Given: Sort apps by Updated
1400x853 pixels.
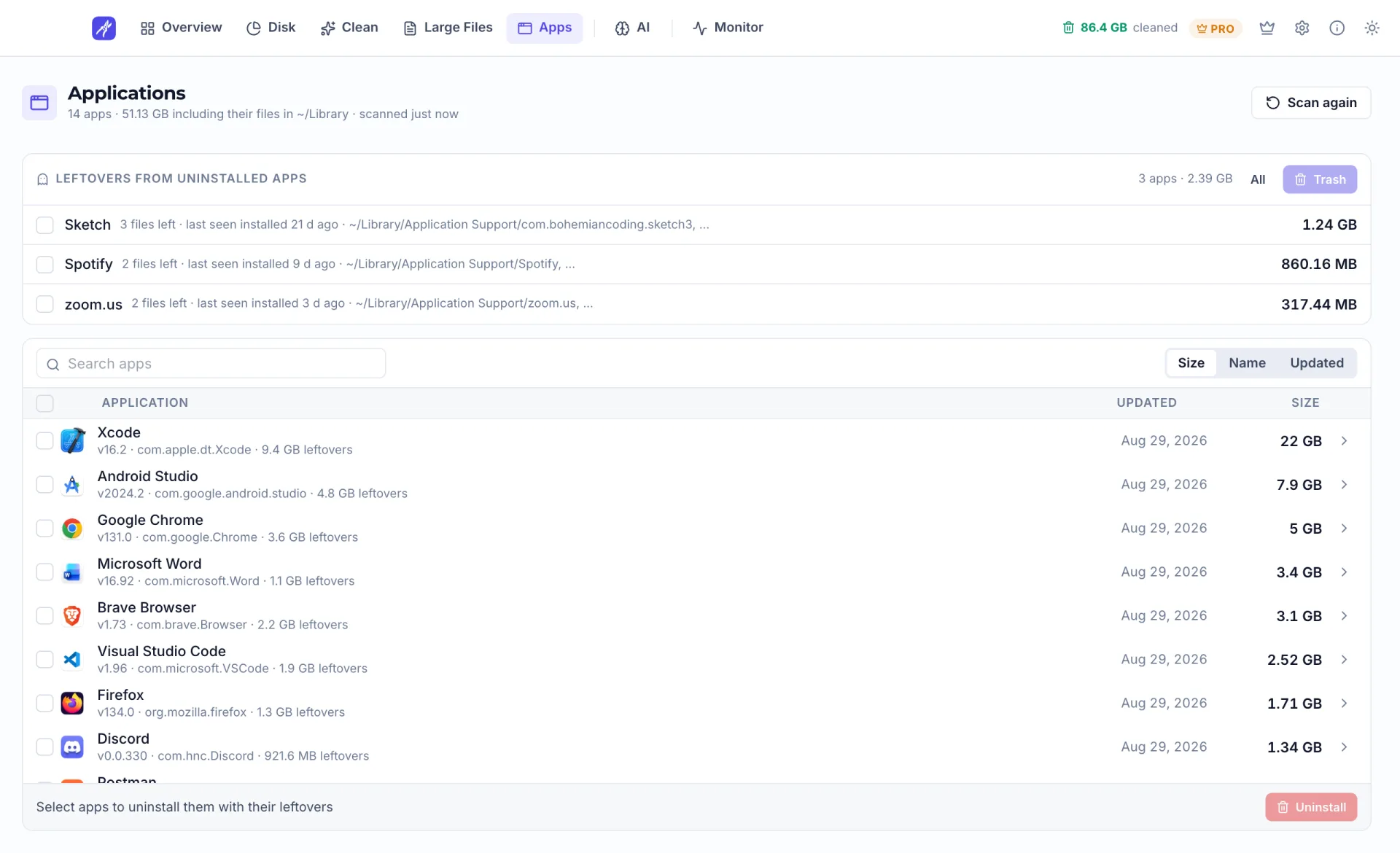Looking at the screenshot, I should tap(1317, 363).
